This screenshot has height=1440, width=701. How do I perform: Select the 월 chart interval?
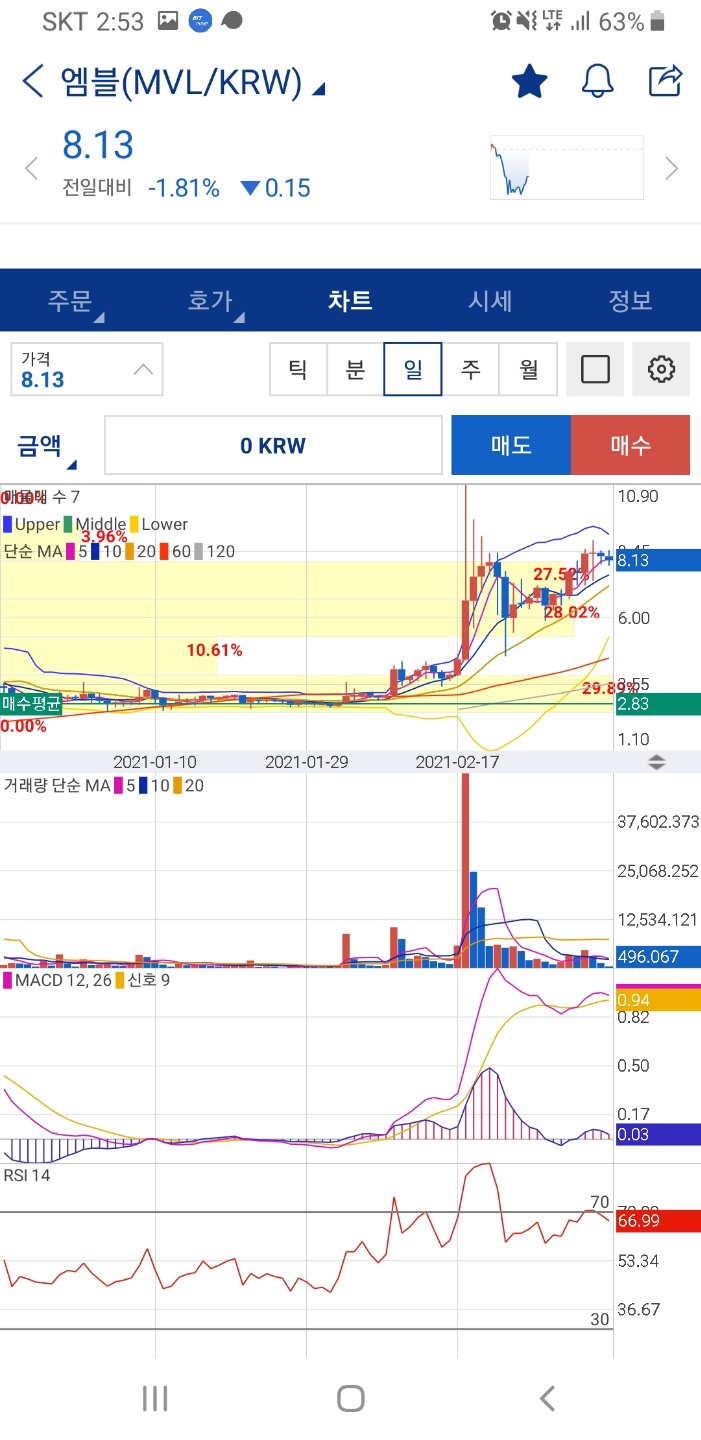[x=528, y=369]
